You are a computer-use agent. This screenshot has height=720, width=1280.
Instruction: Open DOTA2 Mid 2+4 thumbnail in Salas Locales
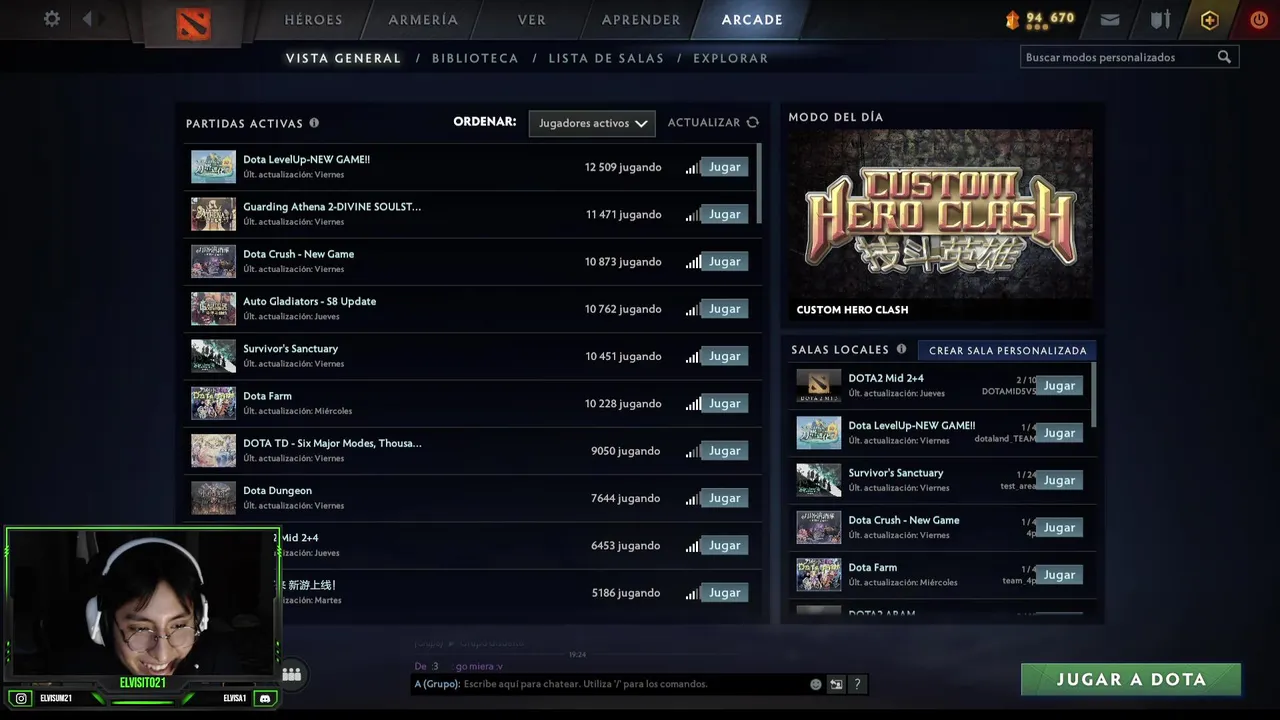coord(818,385)
